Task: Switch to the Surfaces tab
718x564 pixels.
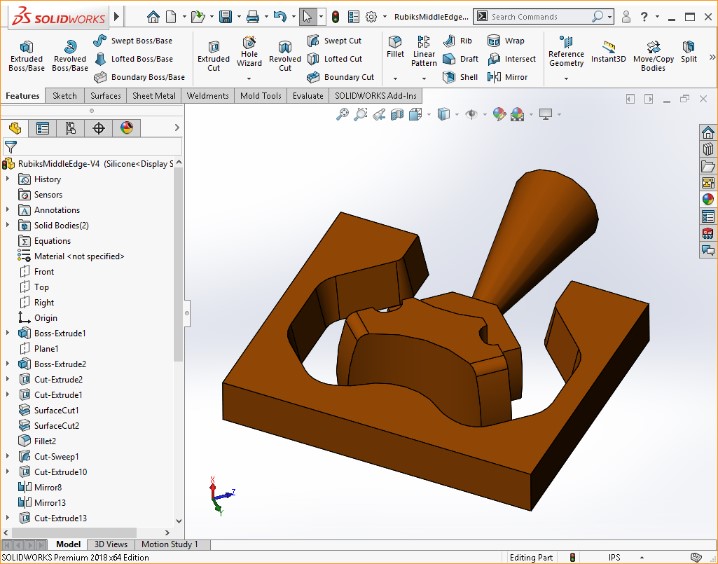Action: click(105, 96)
